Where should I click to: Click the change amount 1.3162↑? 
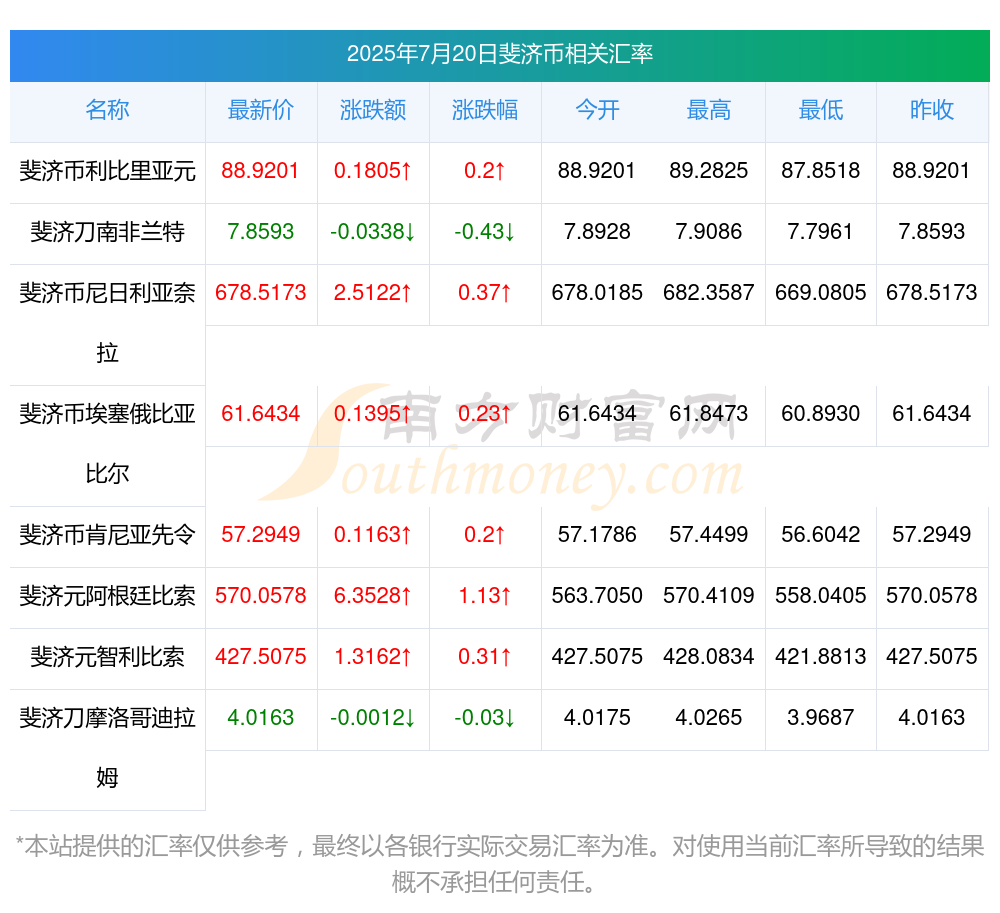pyautogui.click(x=372, y=657)
